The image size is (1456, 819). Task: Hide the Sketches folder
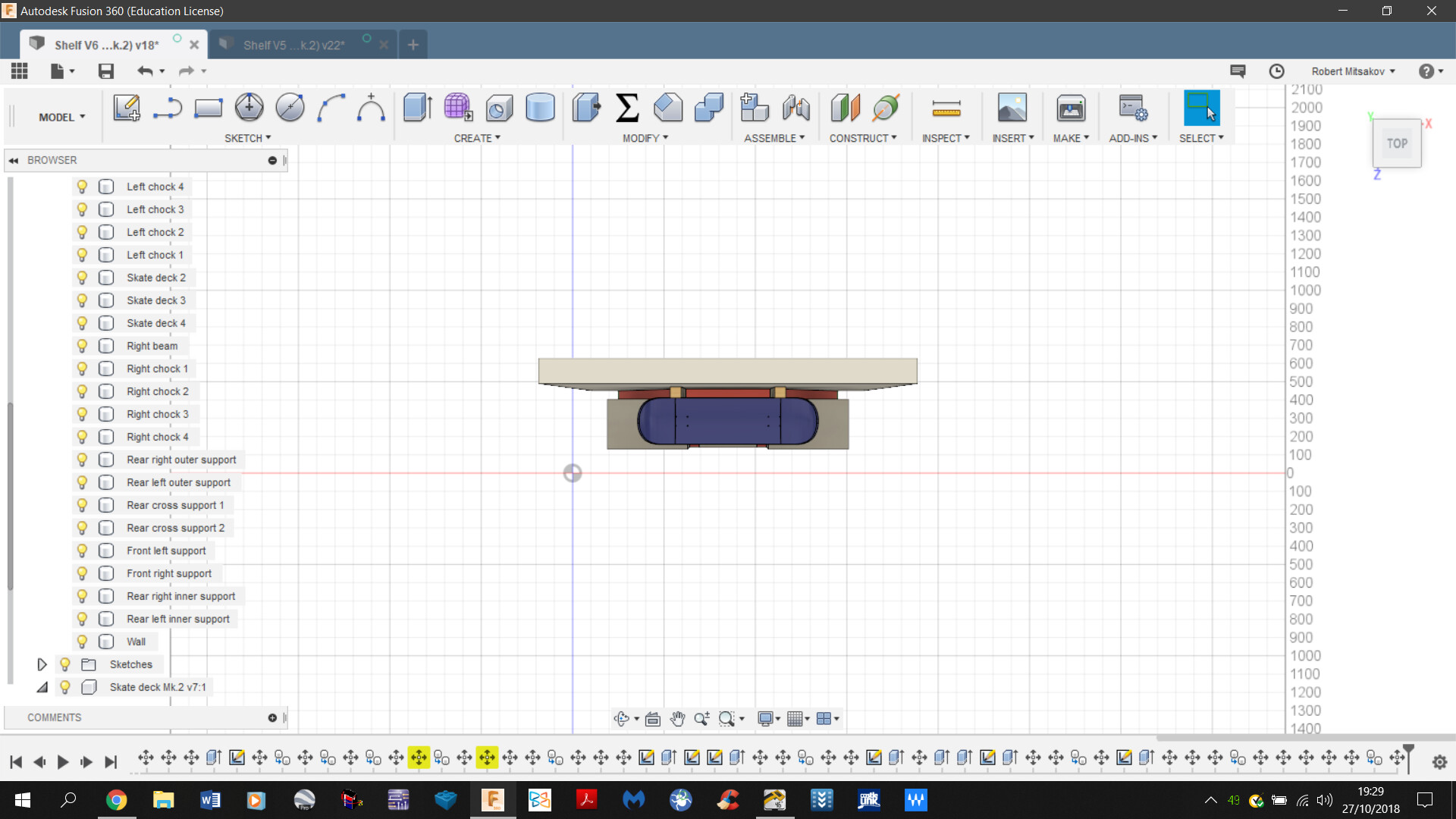pos(65,664)
